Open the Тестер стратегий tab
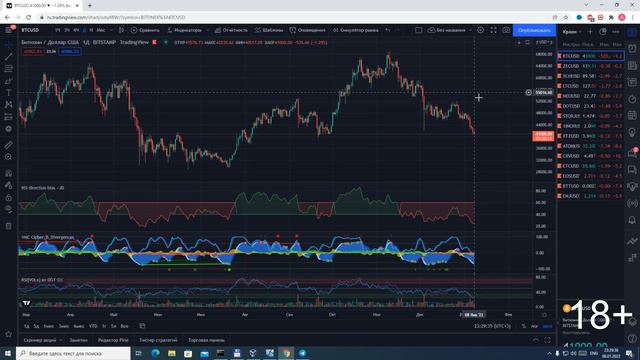 pyautogui.click(x=158, y=340)
